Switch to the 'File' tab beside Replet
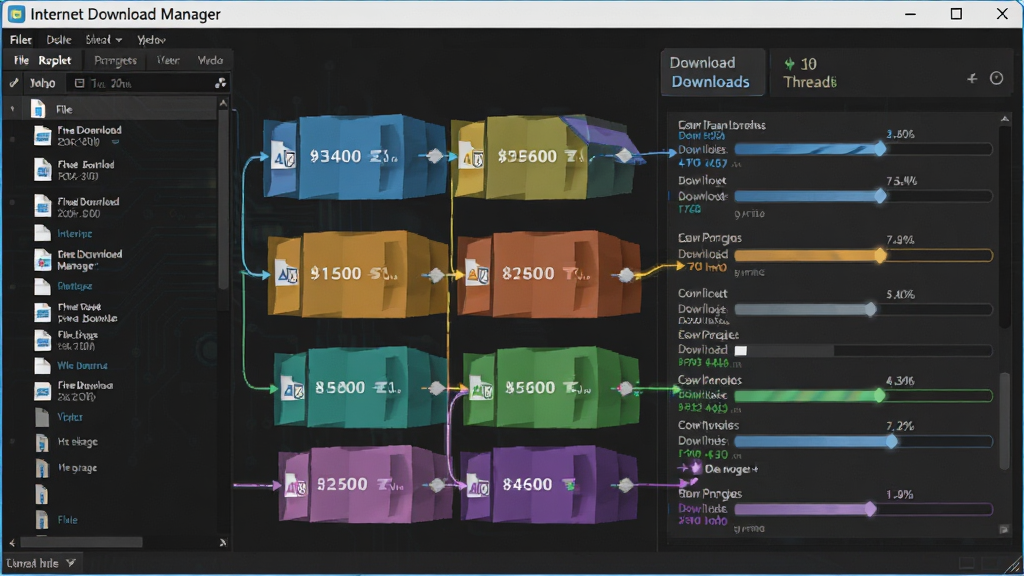 (x=21, y=60)
